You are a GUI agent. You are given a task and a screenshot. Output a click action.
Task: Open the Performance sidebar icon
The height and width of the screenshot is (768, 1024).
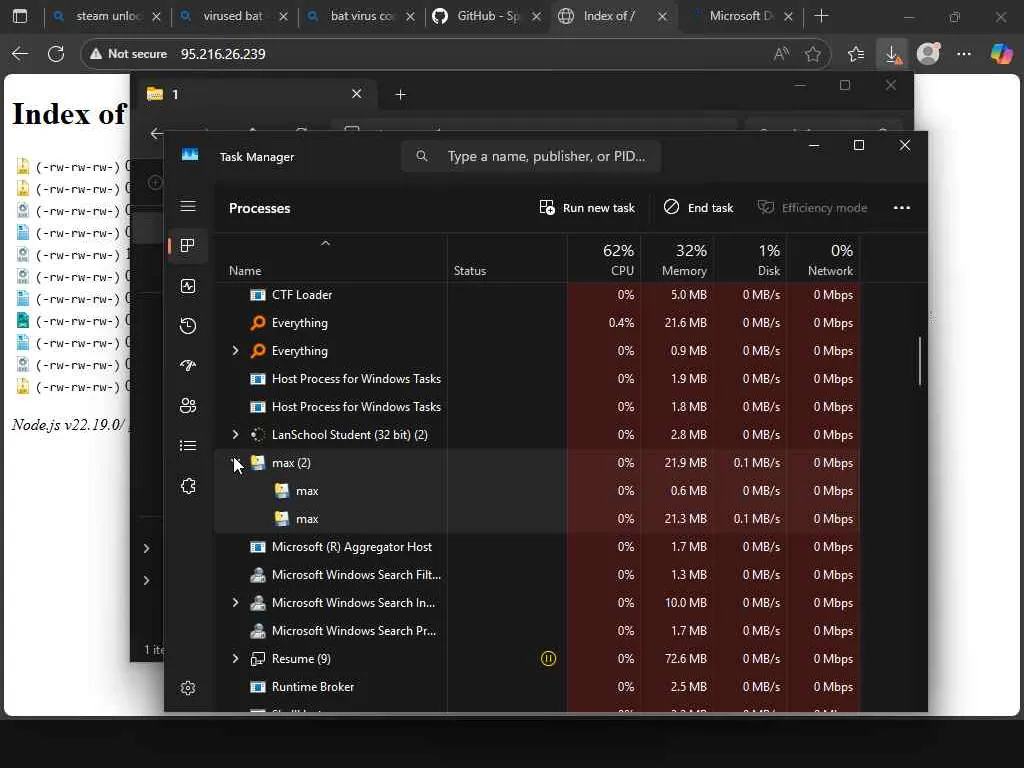coord(188,286)
